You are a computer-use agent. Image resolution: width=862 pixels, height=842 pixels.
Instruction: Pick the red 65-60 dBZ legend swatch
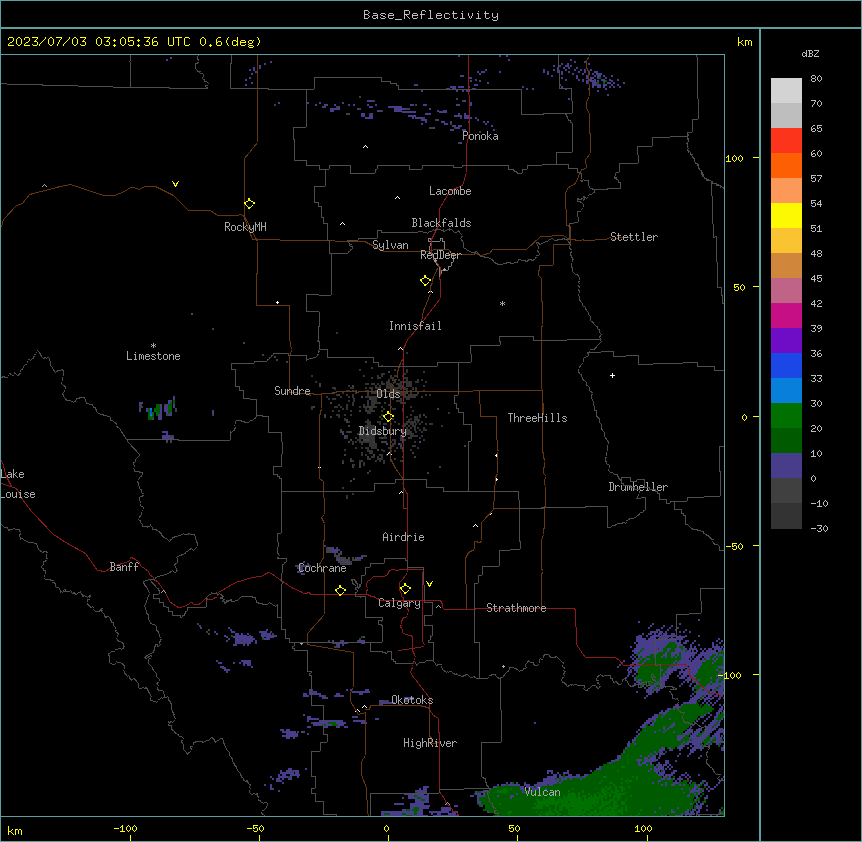coord(786,140)
